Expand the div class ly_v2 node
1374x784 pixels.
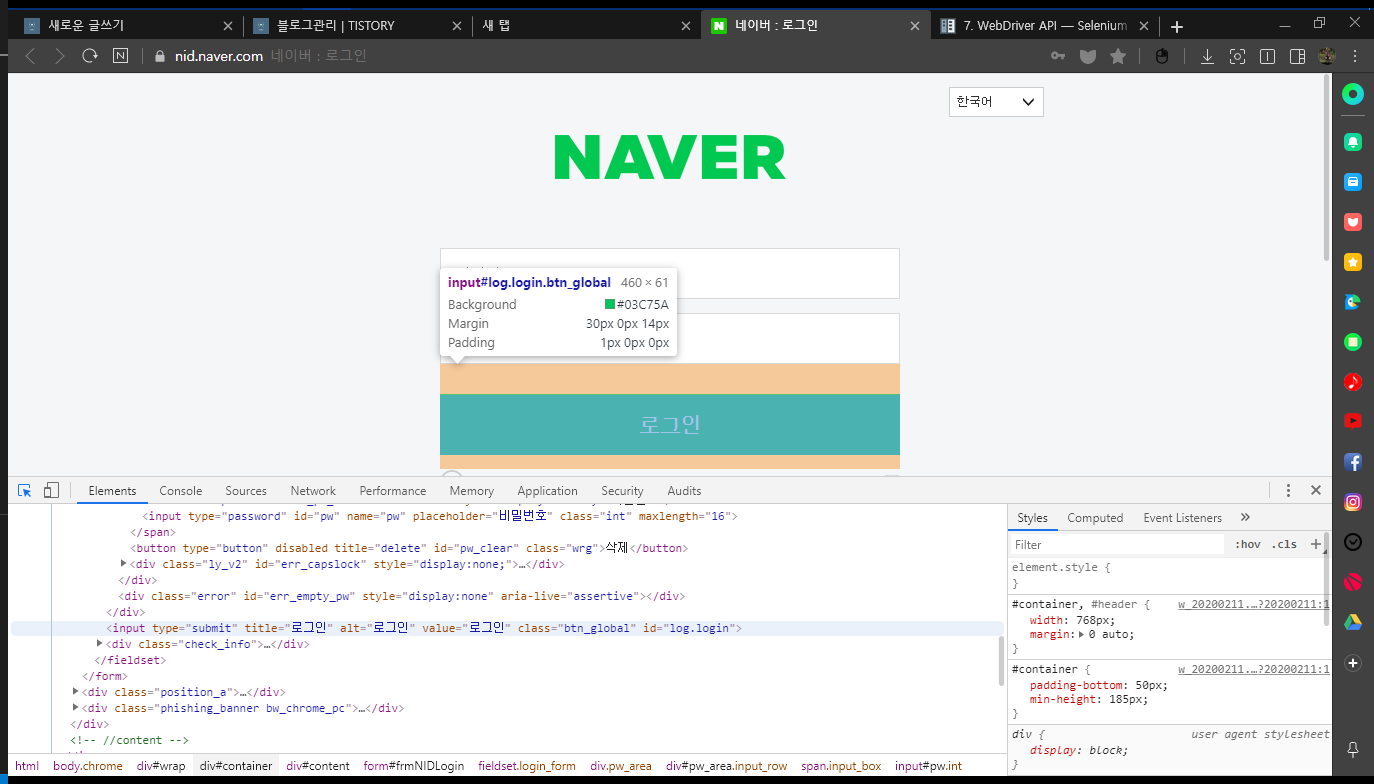(x=124, y=564)
